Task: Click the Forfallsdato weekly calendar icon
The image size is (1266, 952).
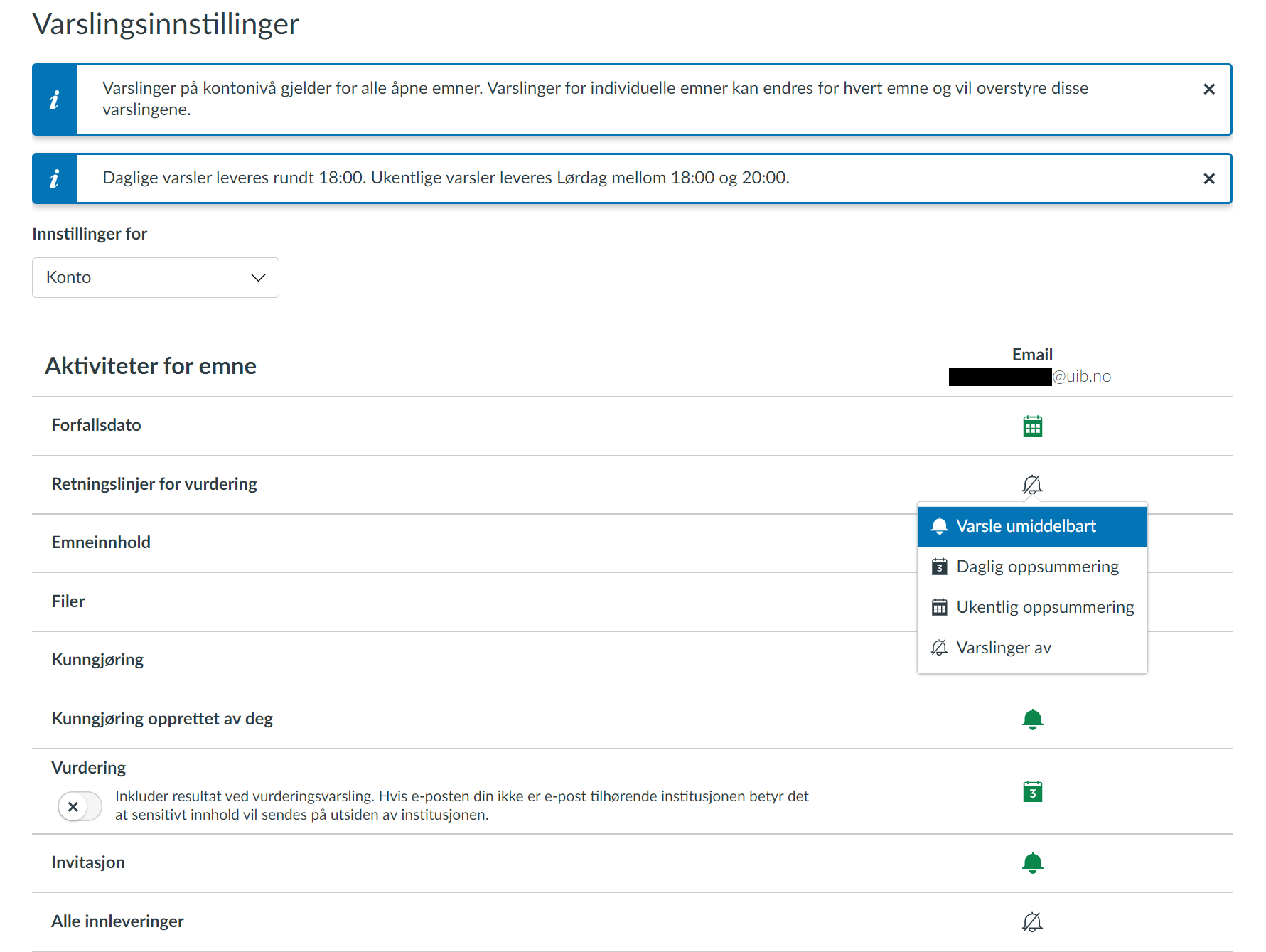Action: pos(1032,426)
